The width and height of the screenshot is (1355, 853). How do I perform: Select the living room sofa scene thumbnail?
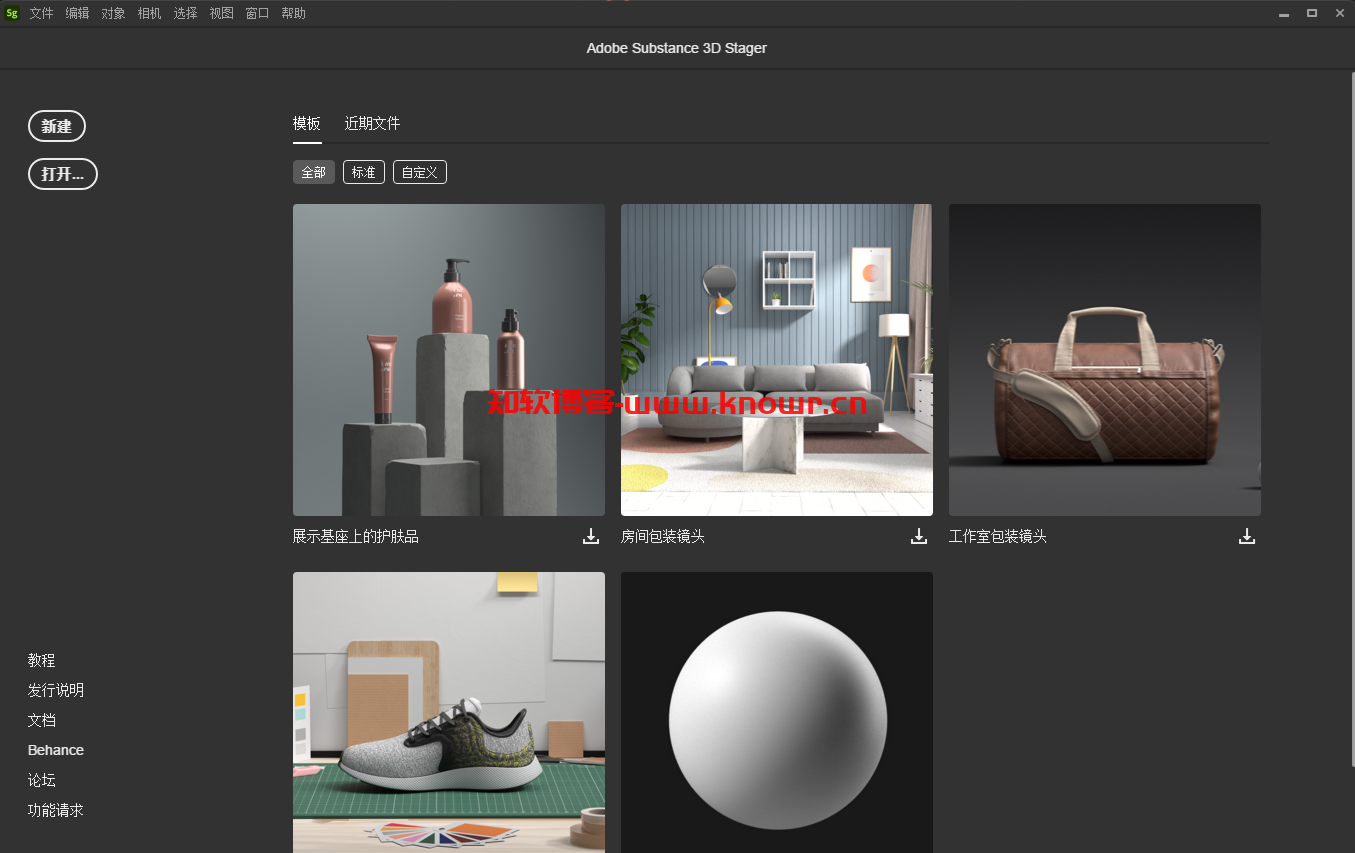pyautogui.click(x=777, y=360)
